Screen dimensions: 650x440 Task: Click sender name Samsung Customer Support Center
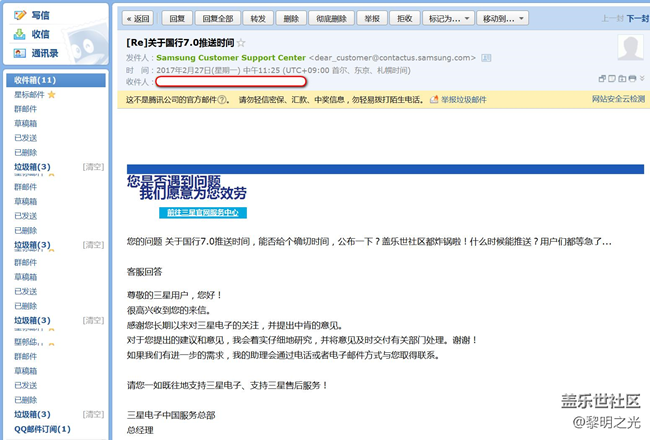[231, 58]
